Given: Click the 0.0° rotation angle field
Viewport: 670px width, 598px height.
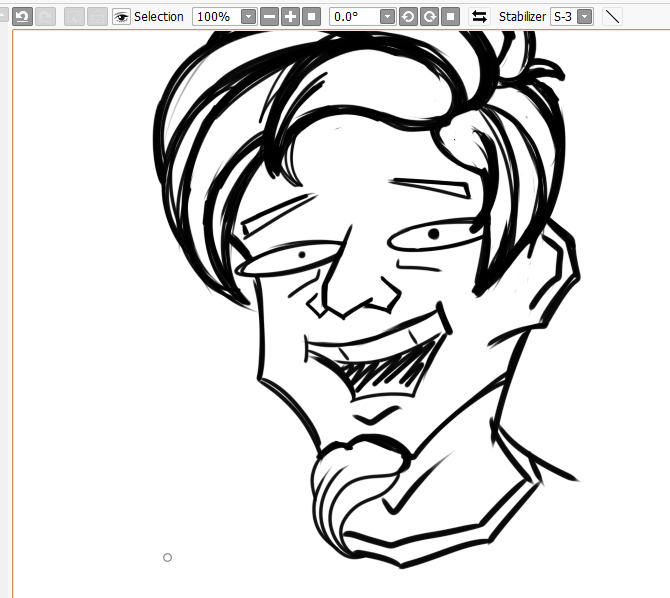Looking at the screenshot, I should [355, 17].
